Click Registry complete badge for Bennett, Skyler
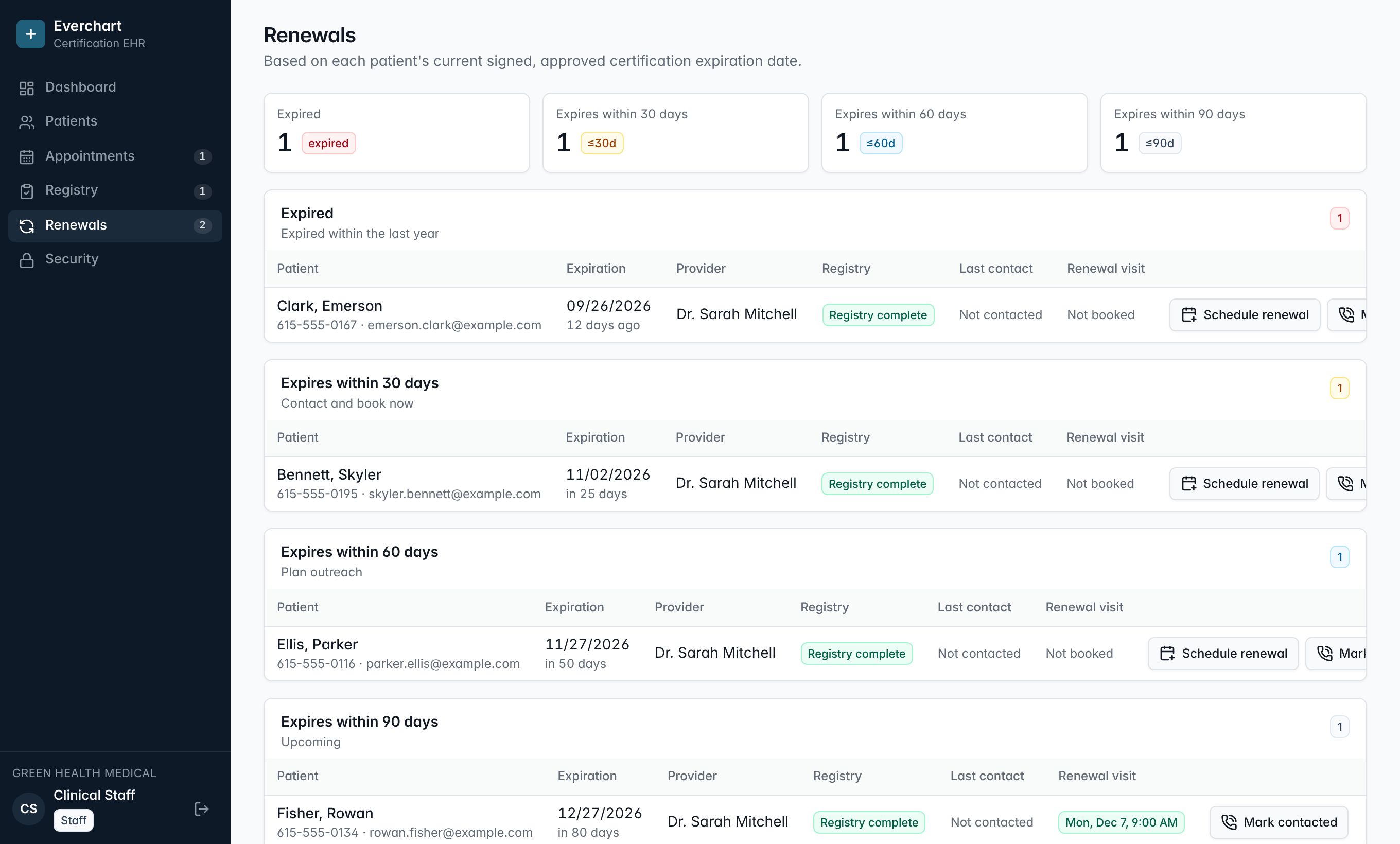1400x844 pixels. click(x=877, y=483)
